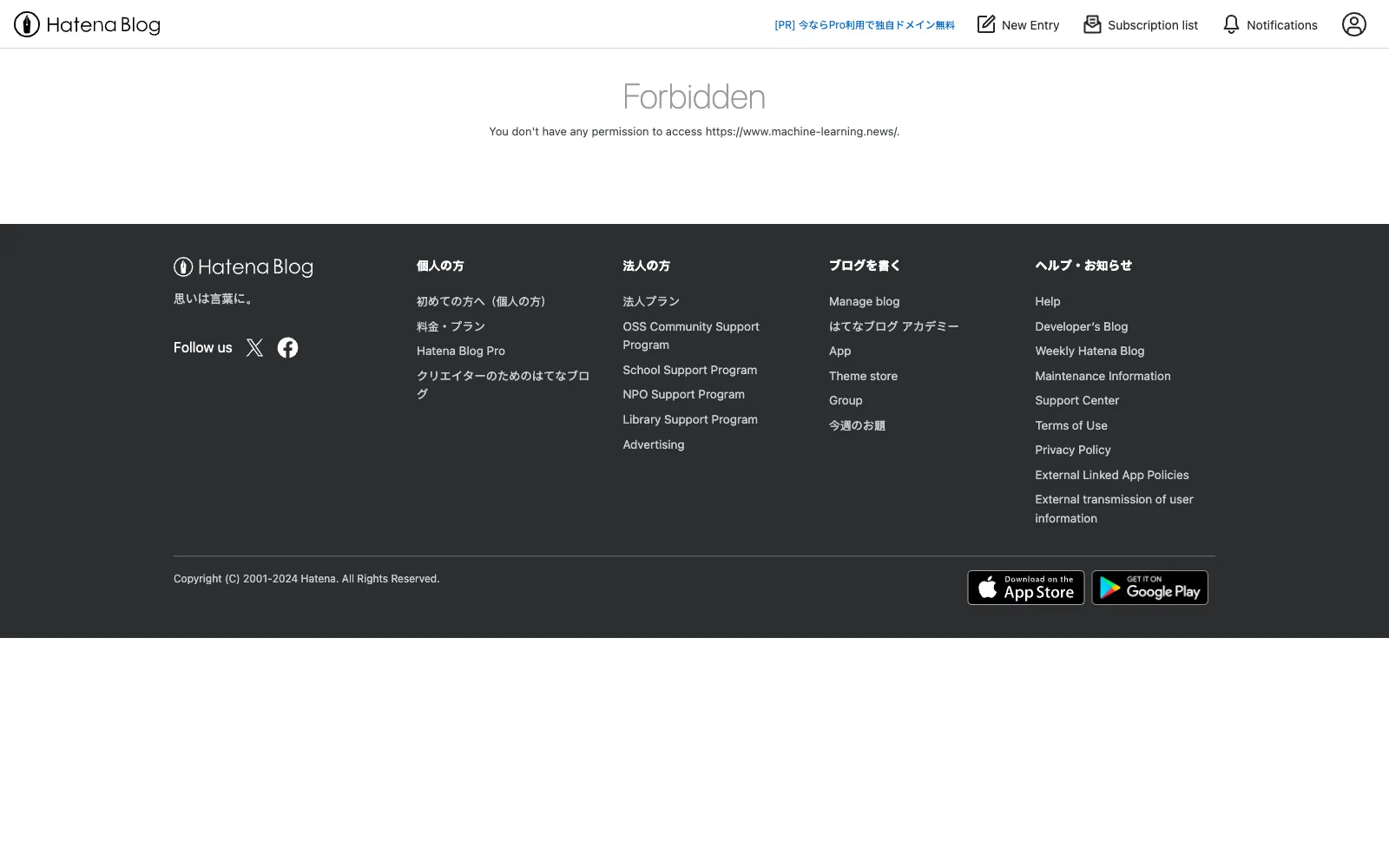Open External Linked App Policies link

(1112, 475)
